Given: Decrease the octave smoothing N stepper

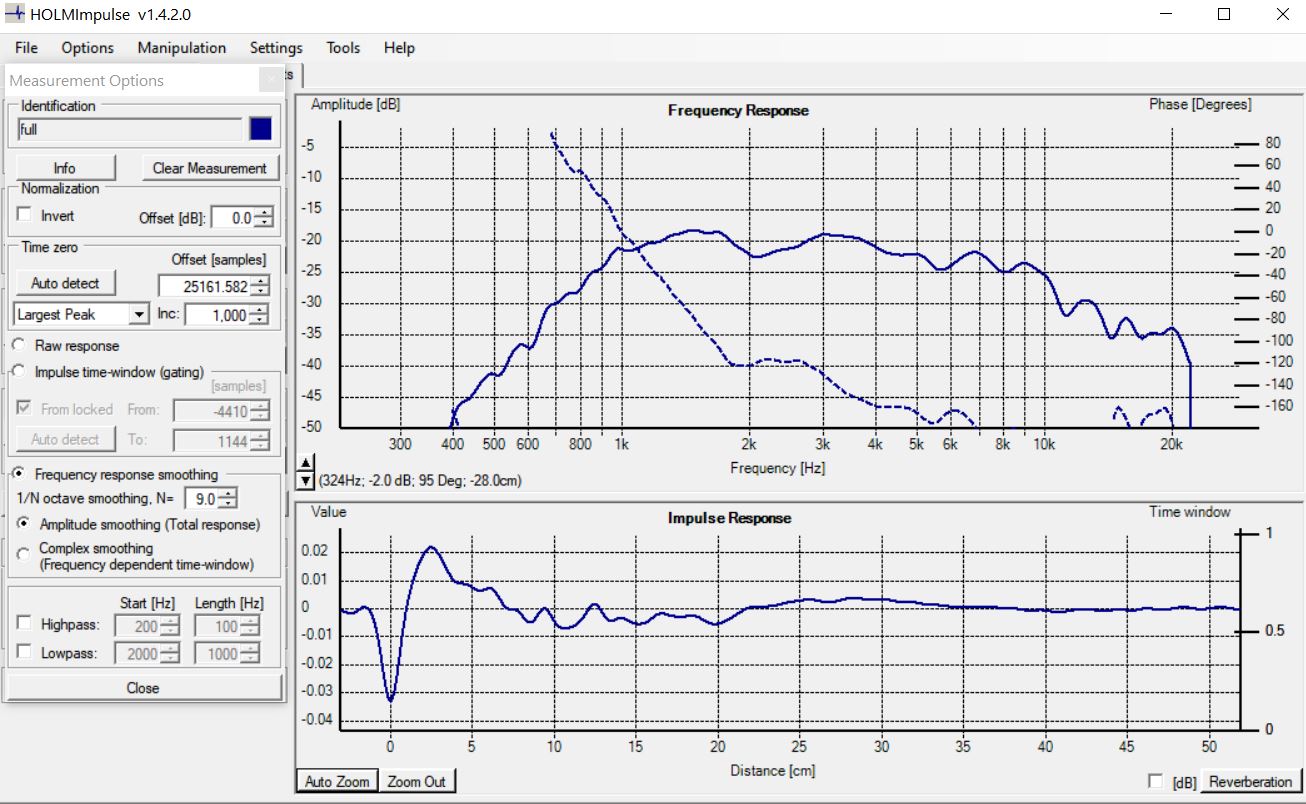Looking at the screenshot, I should pos(229,503).
